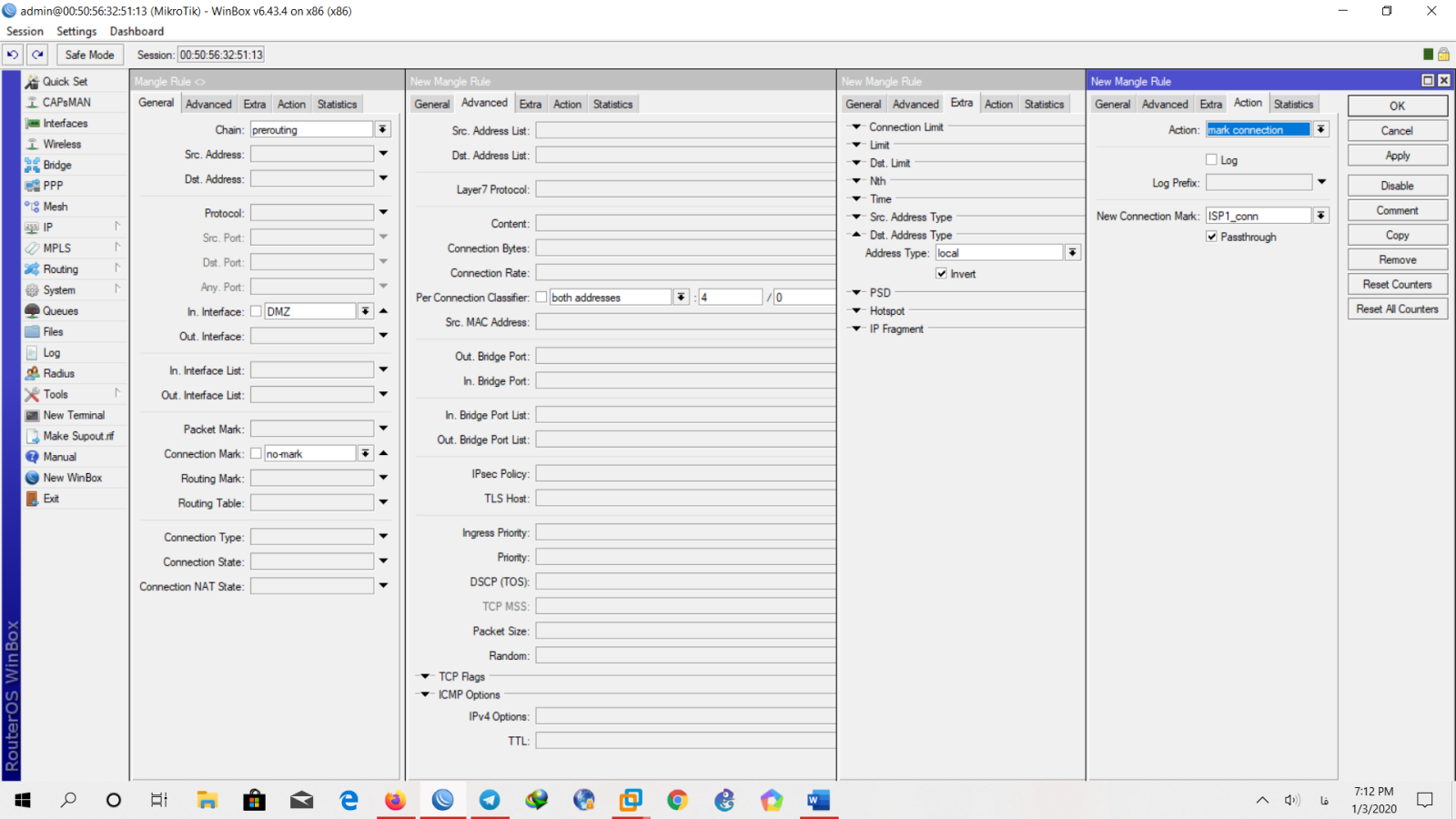The image size is (1456, 819).
Task: Collapse Dst. Address Type section
Action: tap(856, 235)
